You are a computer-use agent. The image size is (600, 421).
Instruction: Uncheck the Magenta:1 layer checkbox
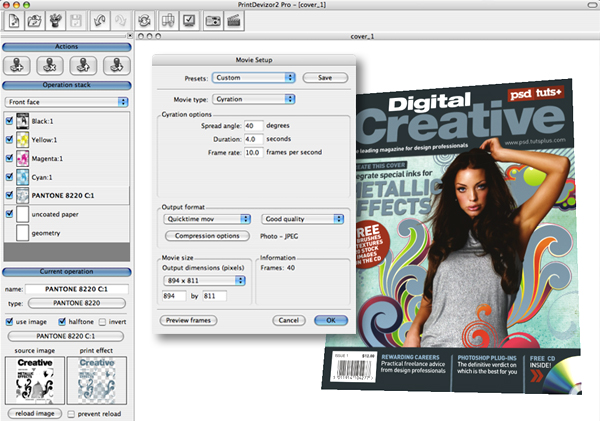tap(10, 158)
